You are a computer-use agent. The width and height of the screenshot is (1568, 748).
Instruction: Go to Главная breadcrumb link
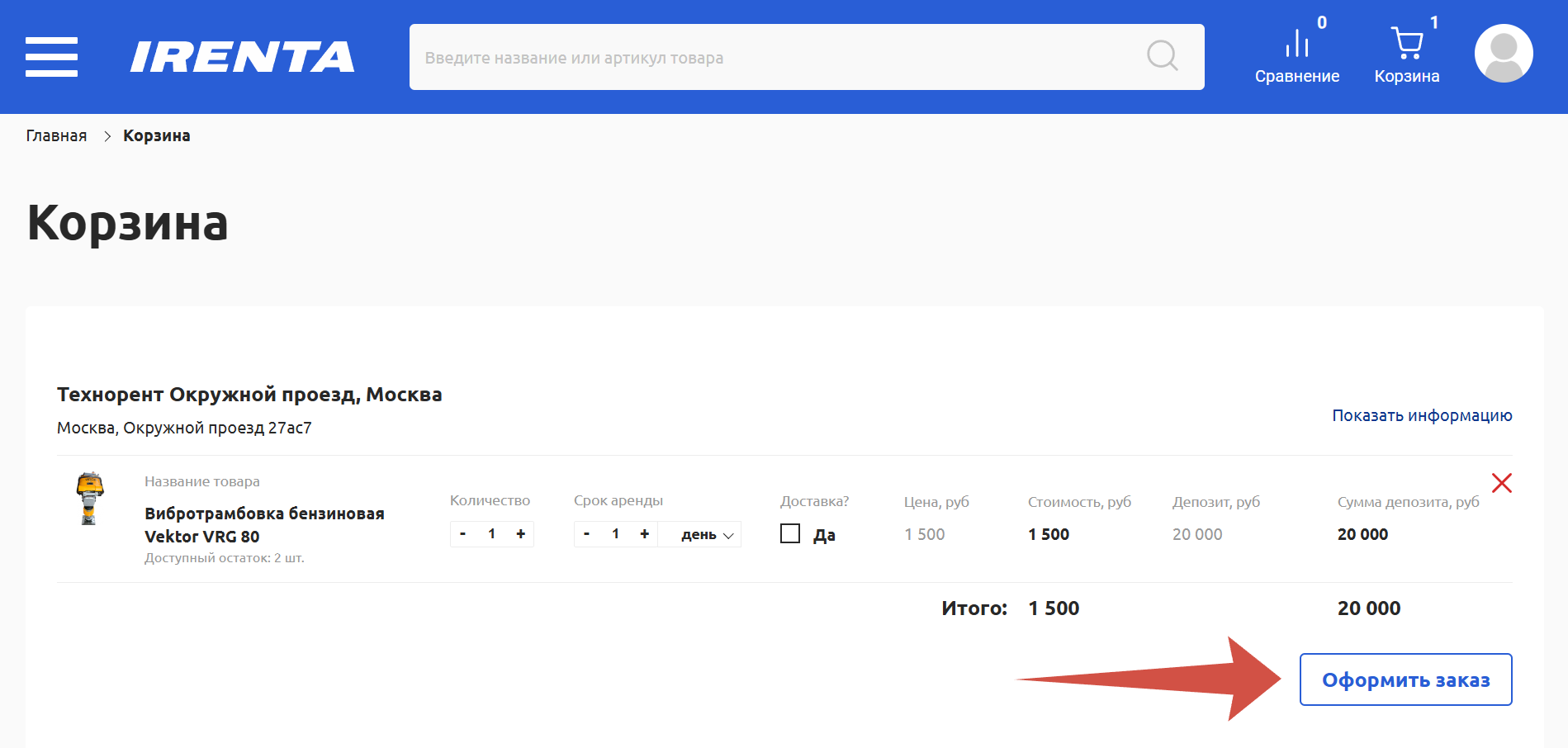pos(56,136)
